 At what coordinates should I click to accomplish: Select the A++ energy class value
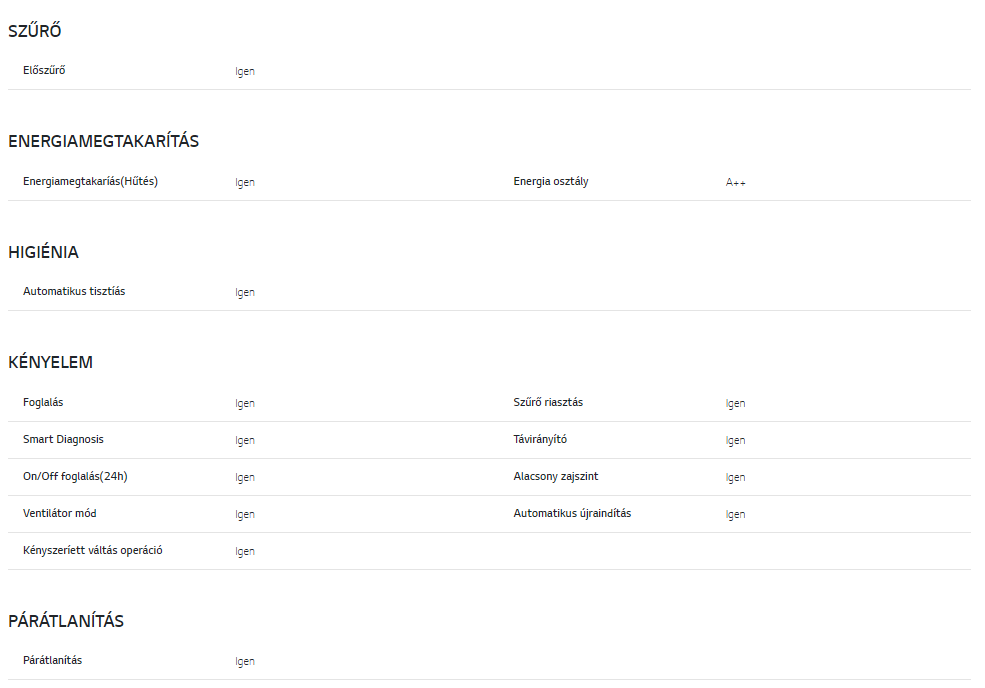pos(735,183)
